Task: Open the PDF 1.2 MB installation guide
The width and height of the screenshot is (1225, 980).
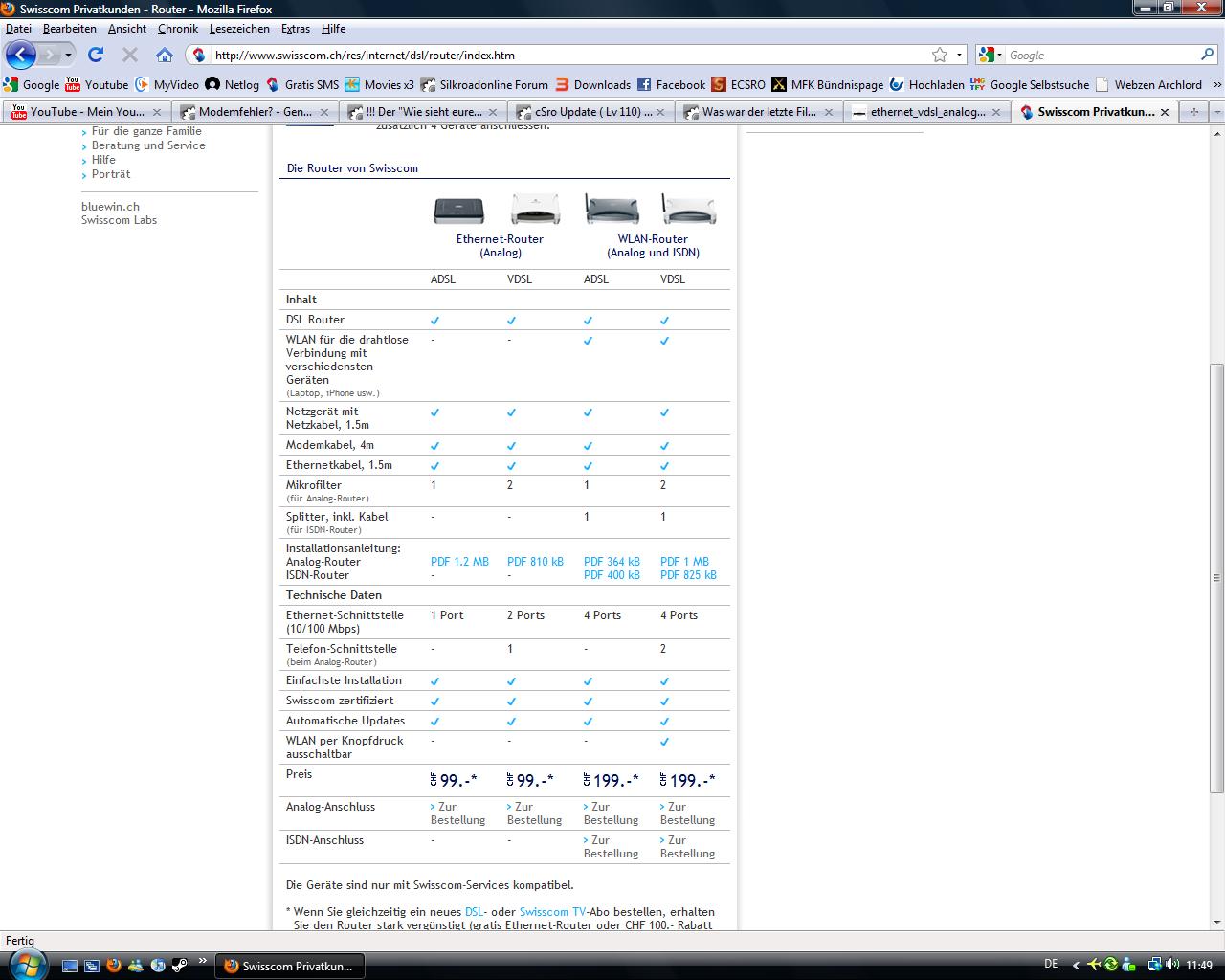Action: (x=459, y=562)
